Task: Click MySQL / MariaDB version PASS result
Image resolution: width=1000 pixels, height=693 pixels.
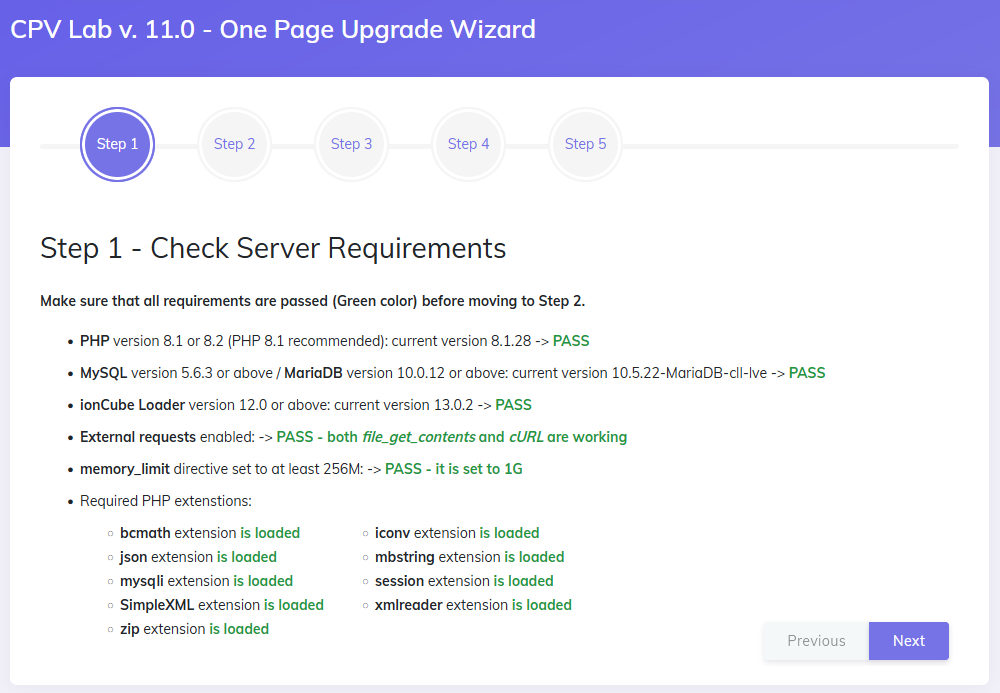Action: pos(807,373)
